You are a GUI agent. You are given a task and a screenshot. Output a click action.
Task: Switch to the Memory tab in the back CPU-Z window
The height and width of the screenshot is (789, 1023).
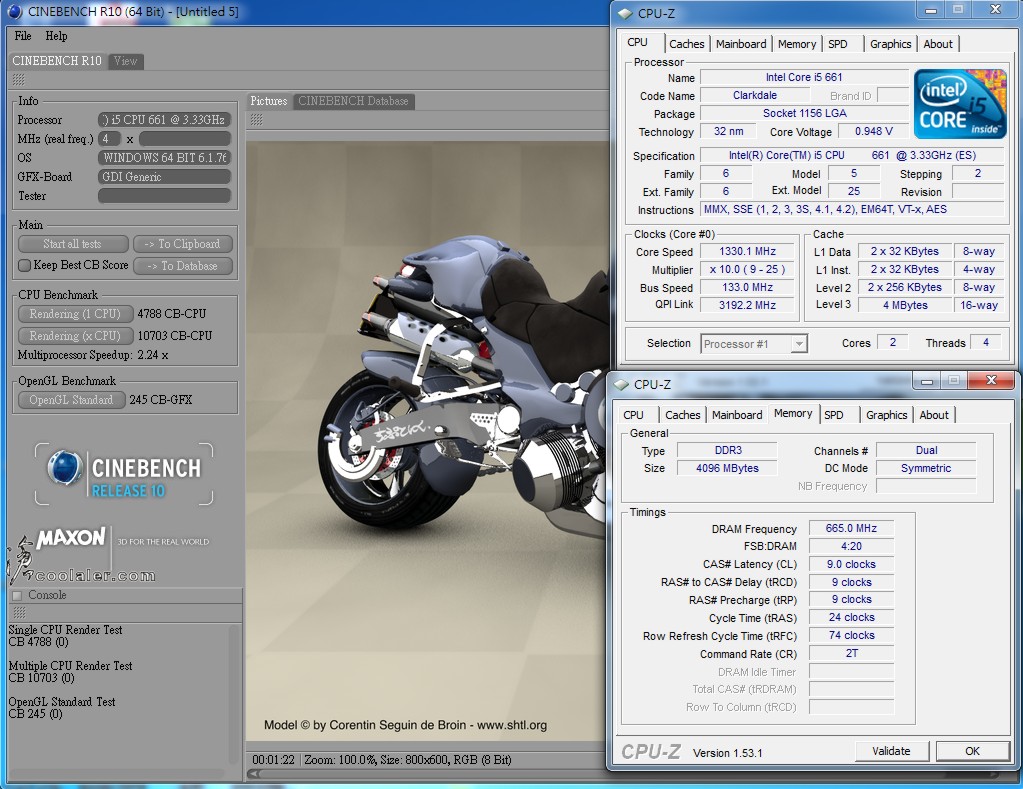pyautogui.click(x=797, y=44)
